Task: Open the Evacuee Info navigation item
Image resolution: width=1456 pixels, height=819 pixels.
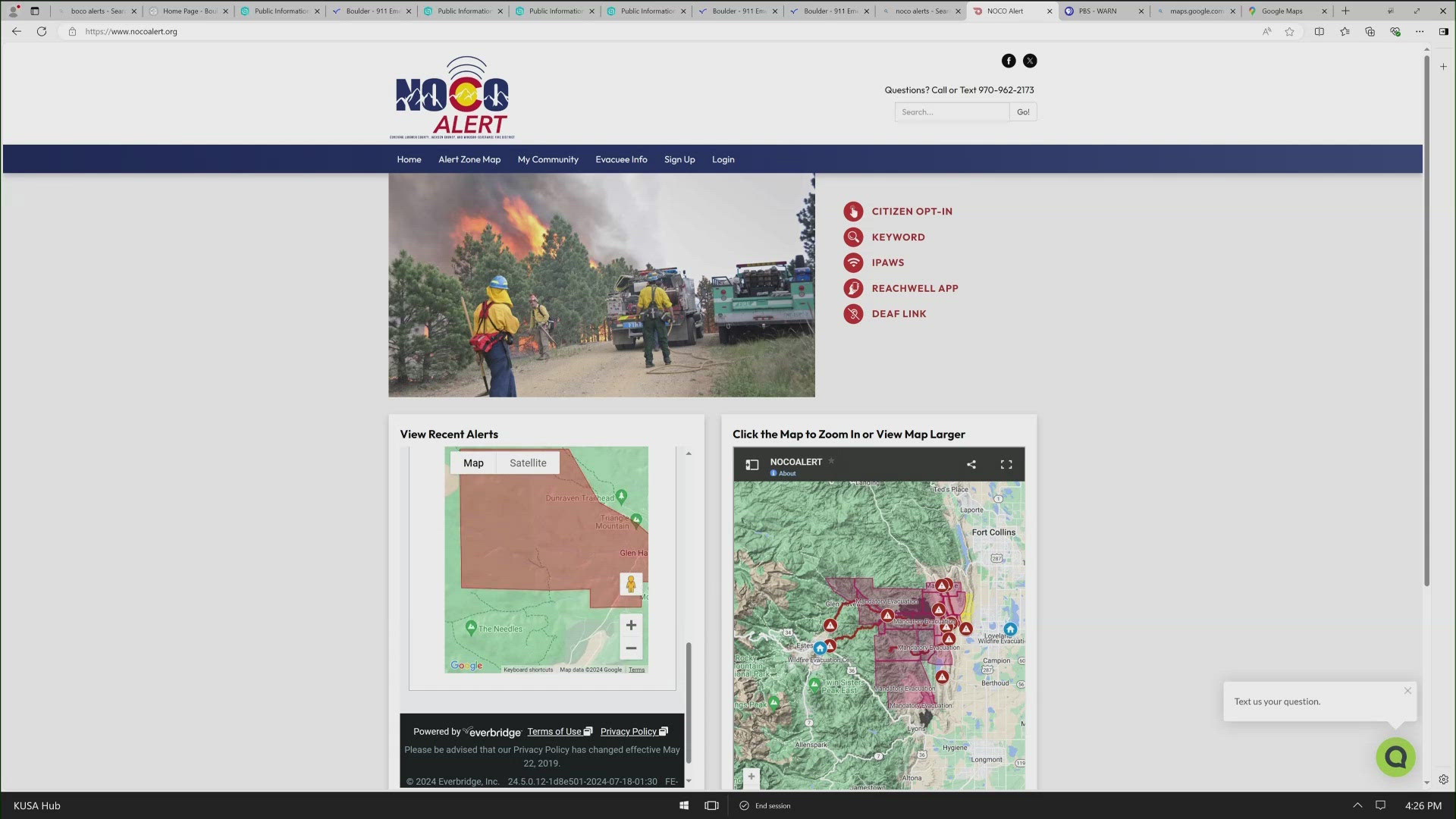Action: tap(621, 159)
